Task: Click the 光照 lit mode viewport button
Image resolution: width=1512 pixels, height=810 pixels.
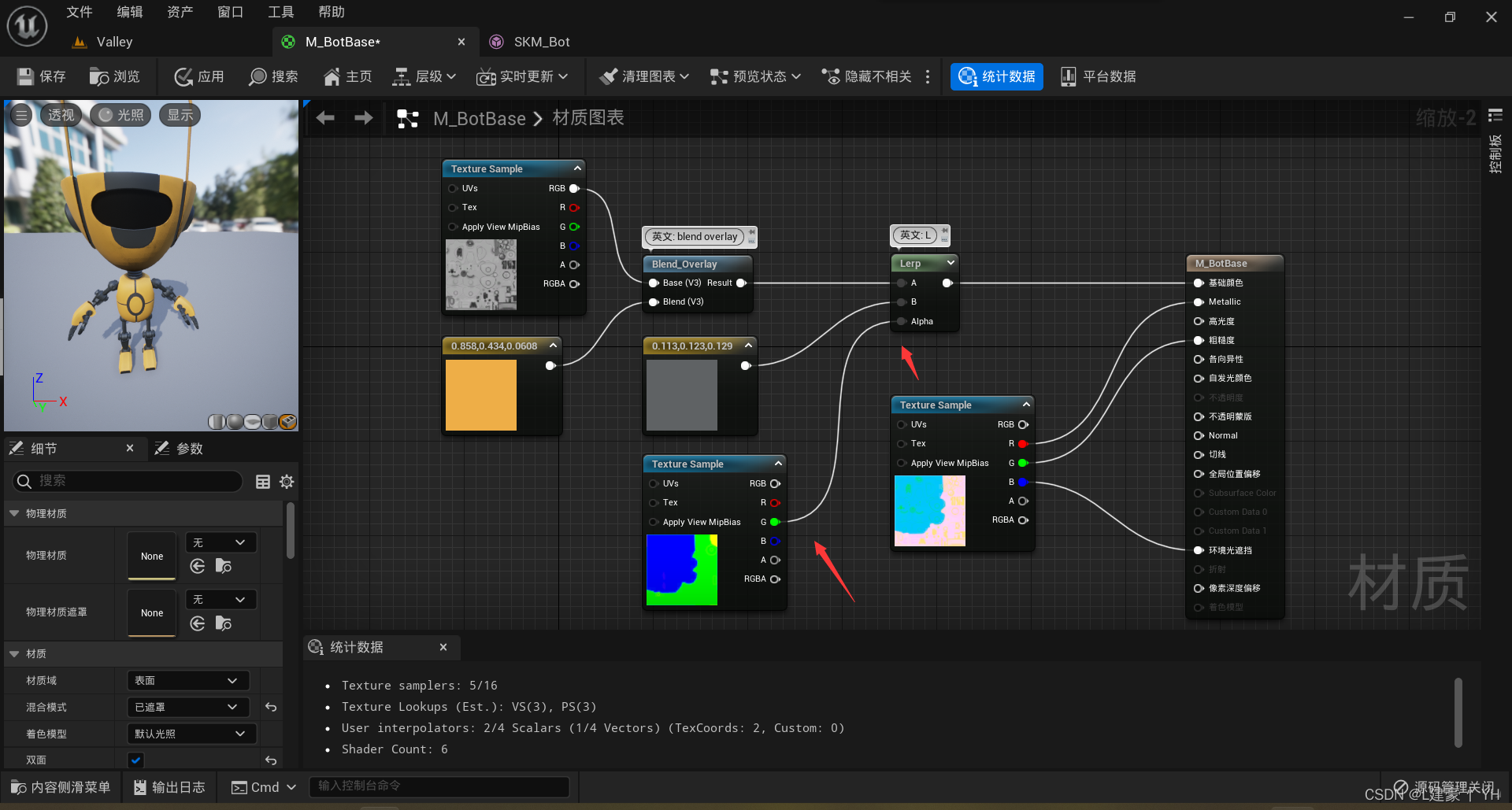Action: tap(121, 115)
